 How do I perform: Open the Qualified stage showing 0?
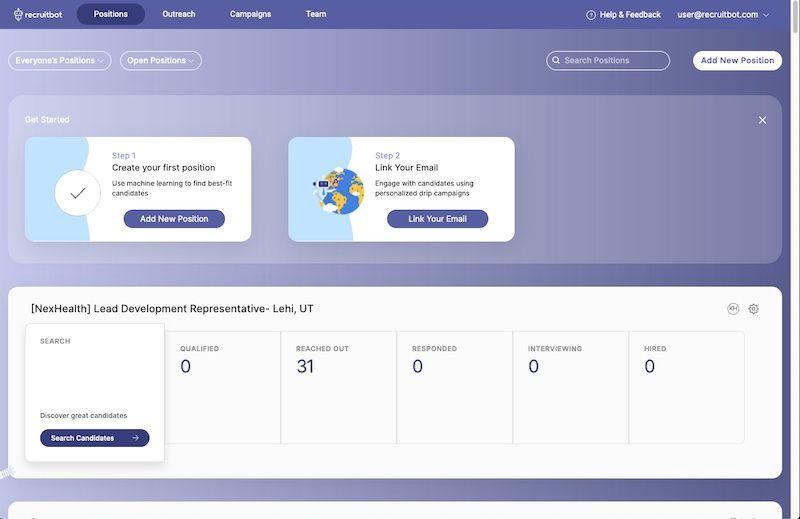coord(222,387)
